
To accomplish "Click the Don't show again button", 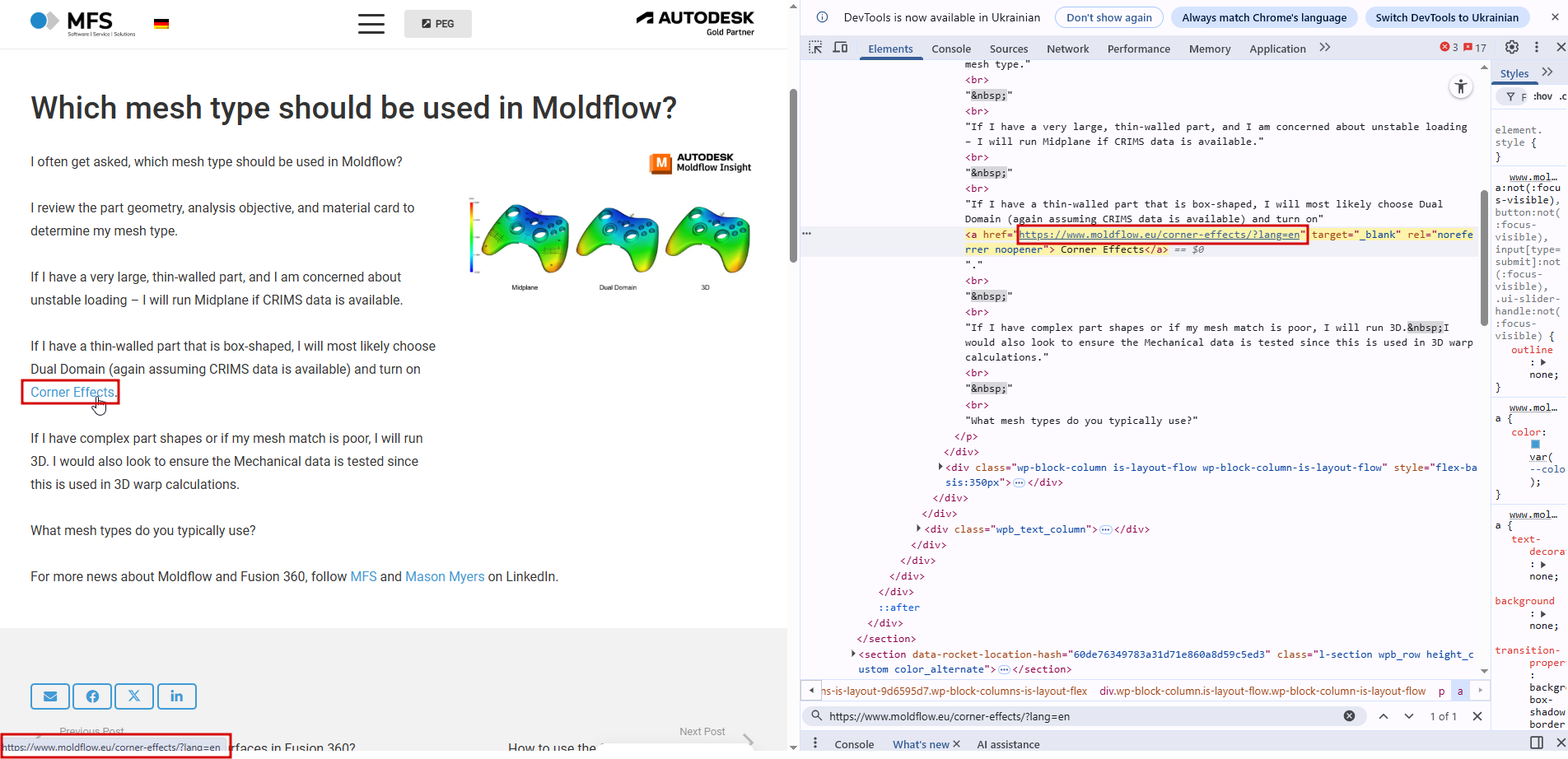I will coord(1108,17).
